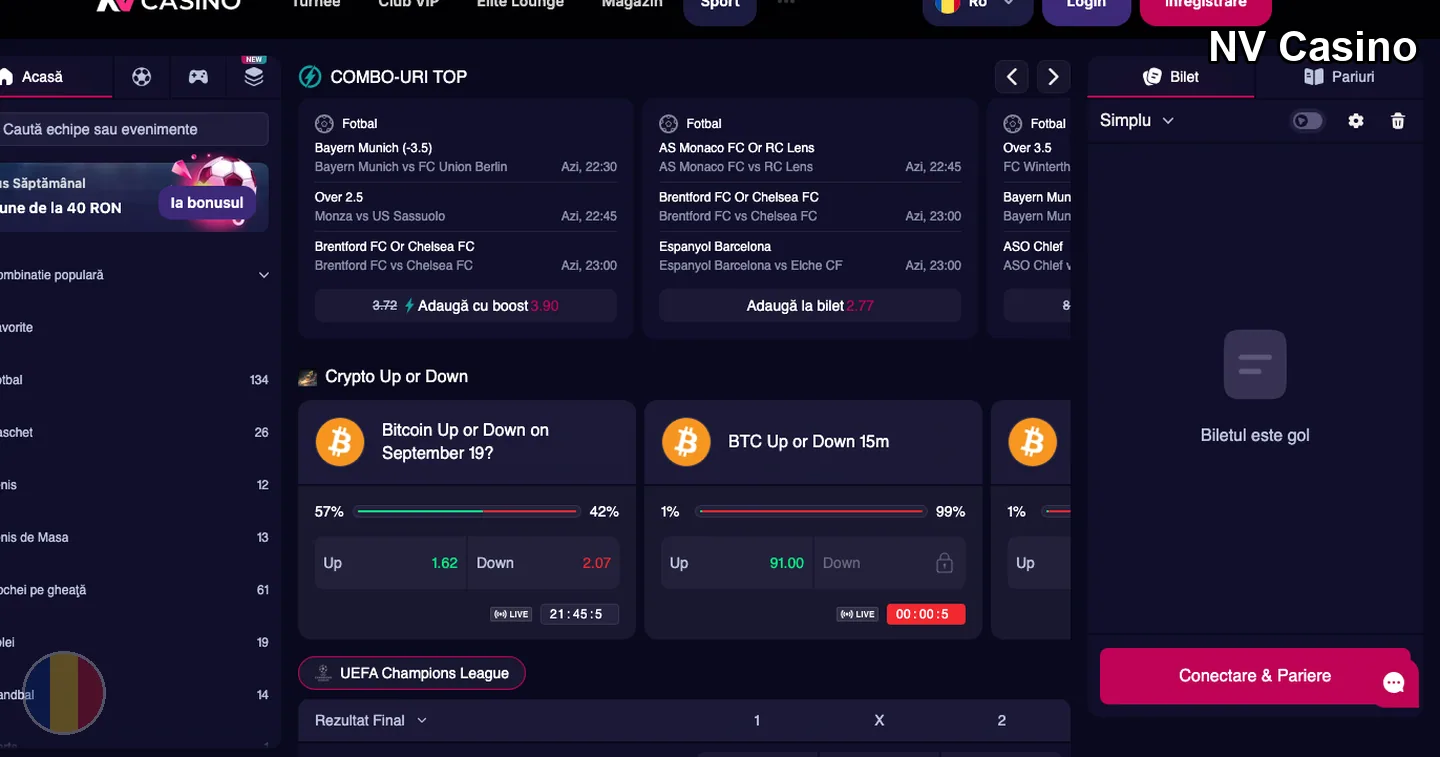Click Espanyol Barcelona vs Elche CF match text
The width and height of the screenshot is (1440, 757).
point(751,265)
